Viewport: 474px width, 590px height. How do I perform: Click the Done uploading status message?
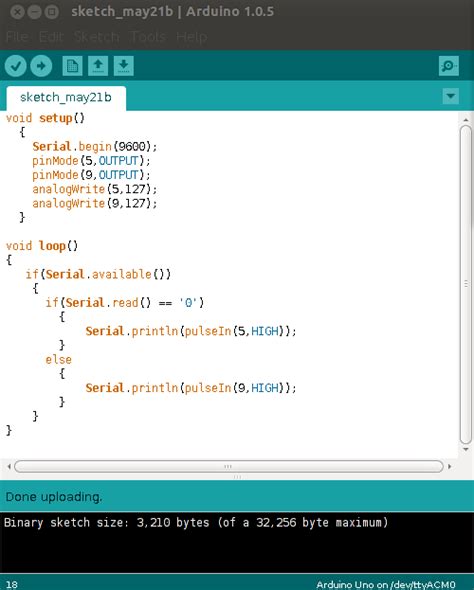[54, 497]
